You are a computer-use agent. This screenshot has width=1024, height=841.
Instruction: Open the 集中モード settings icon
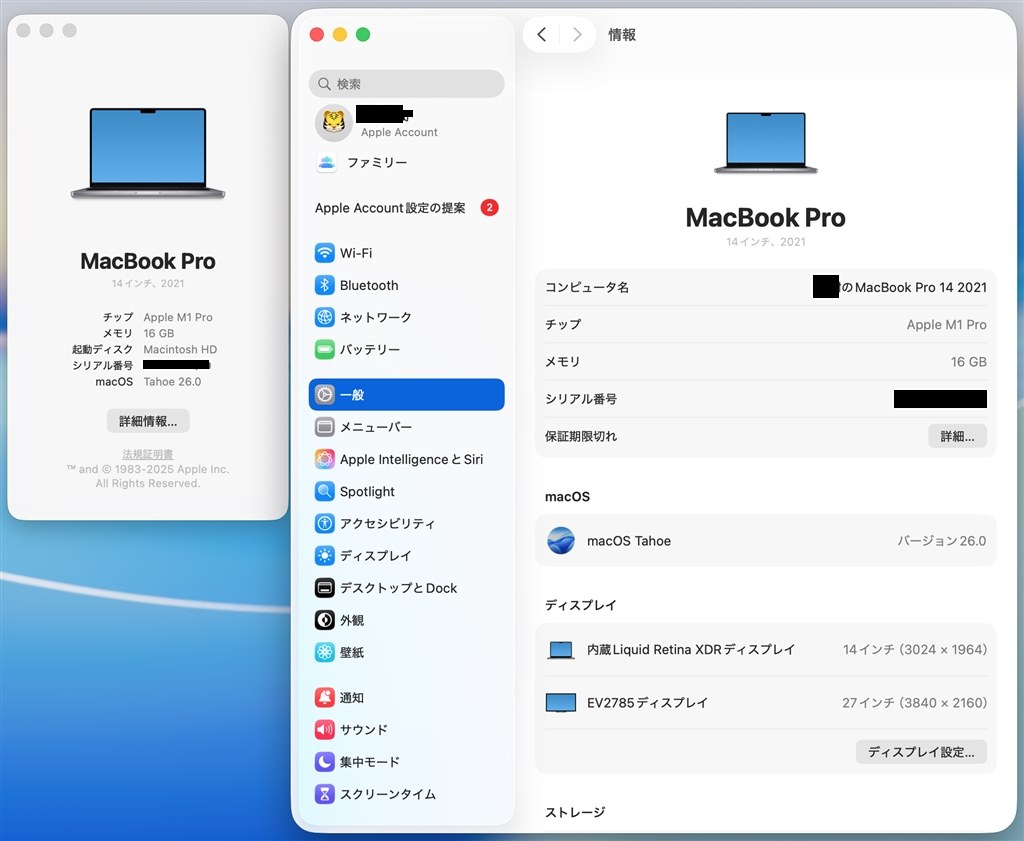click(x=368, y=761)
